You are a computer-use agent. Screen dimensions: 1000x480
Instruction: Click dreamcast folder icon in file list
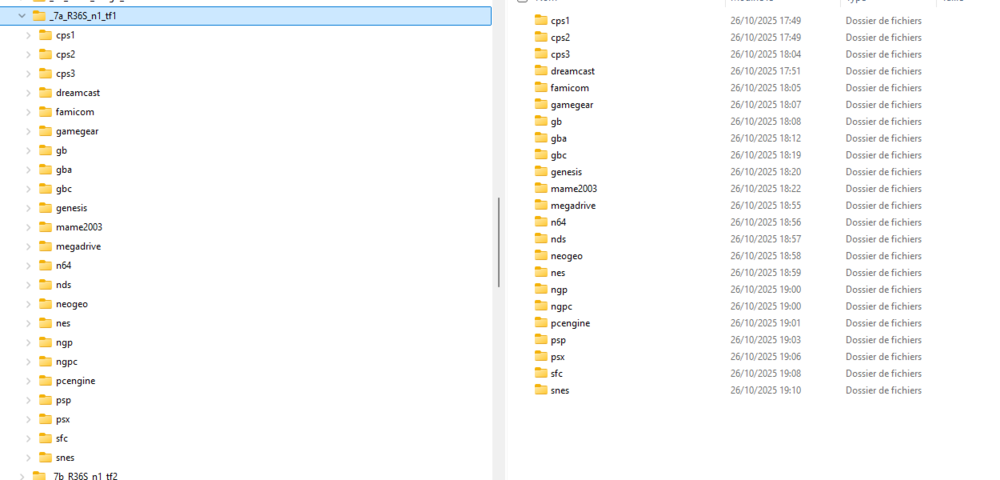click(x=541, y=71)
